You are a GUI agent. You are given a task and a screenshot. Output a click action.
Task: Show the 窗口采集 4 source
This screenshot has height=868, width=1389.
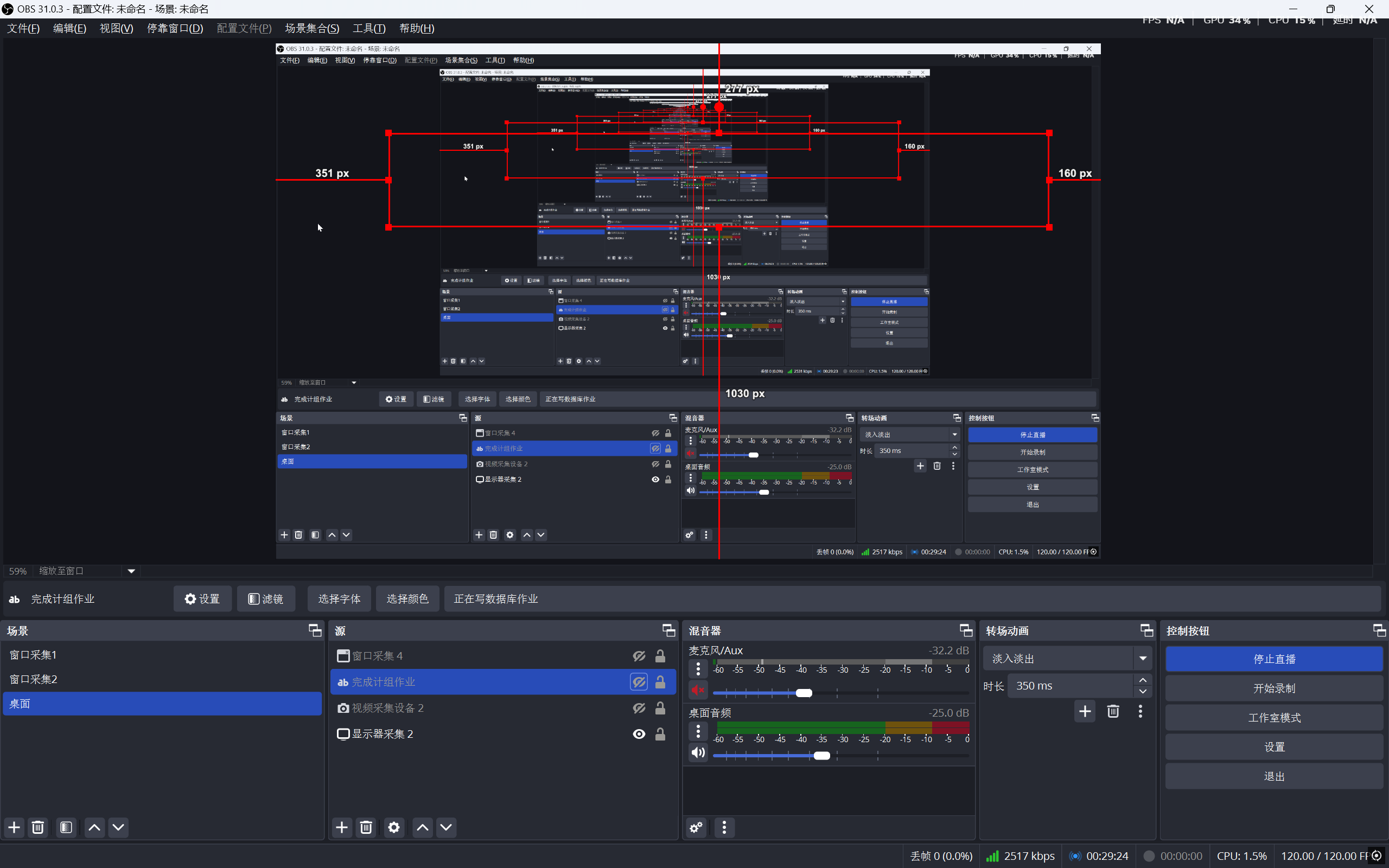(x=639, y=655)
